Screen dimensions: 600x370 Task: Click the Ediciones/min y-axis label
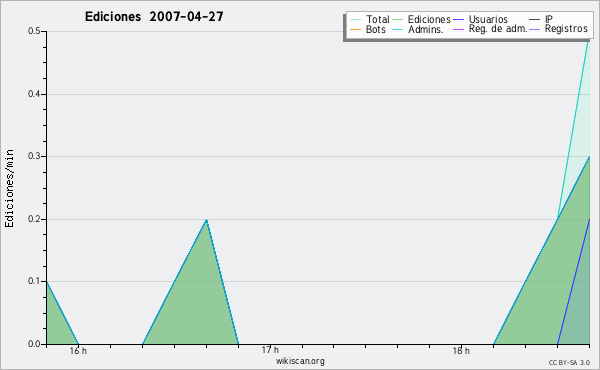pos(9,188)
